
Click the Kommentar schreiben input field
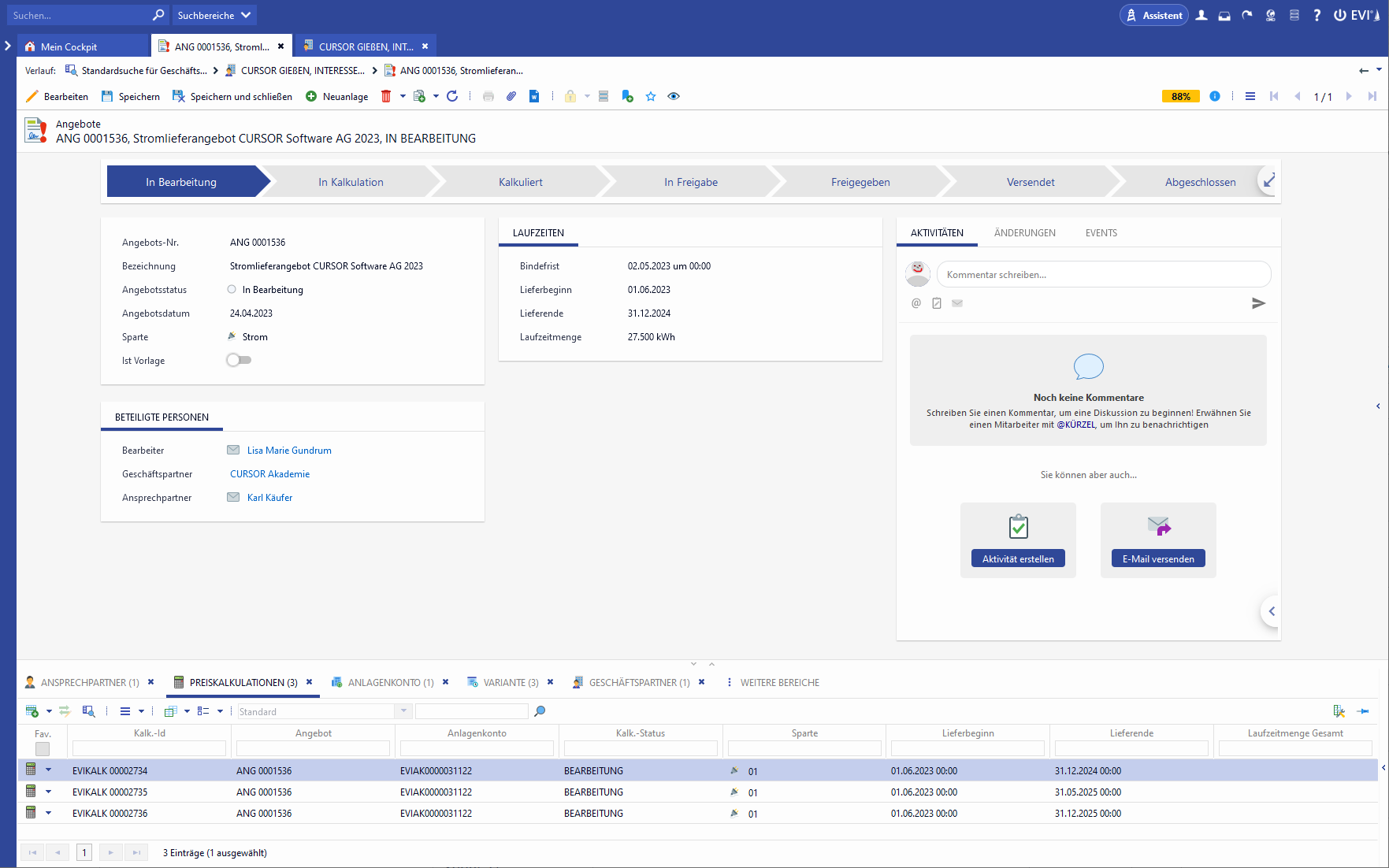click(1103, 275)
